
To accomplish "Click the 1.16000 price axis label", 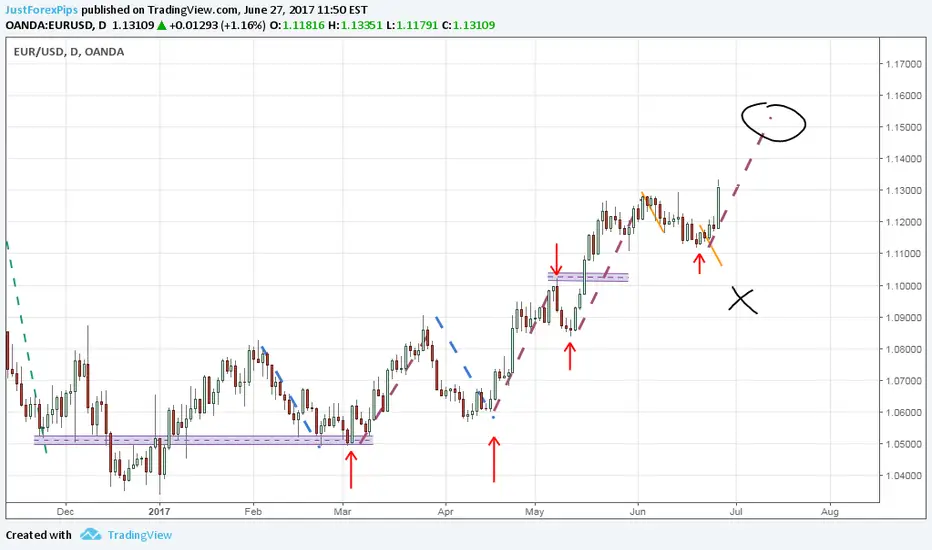I will click(x=903, y=95).
